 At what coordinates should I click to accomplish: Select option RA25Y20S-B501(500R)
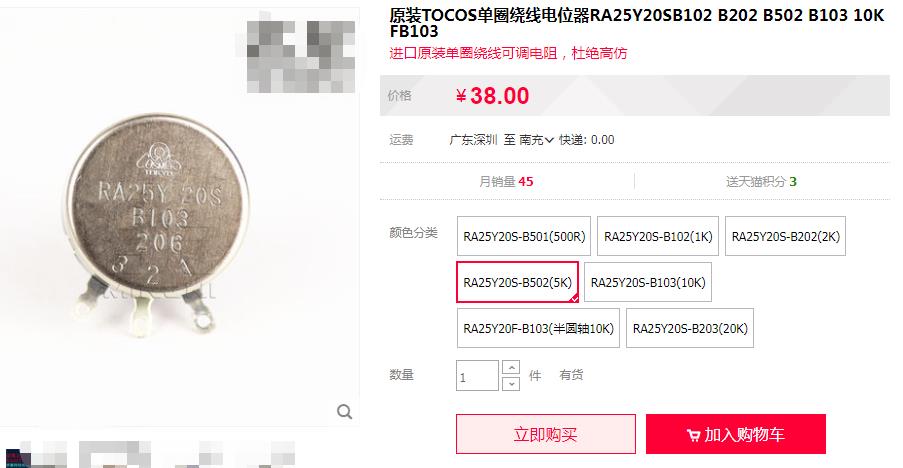[524, 236]
